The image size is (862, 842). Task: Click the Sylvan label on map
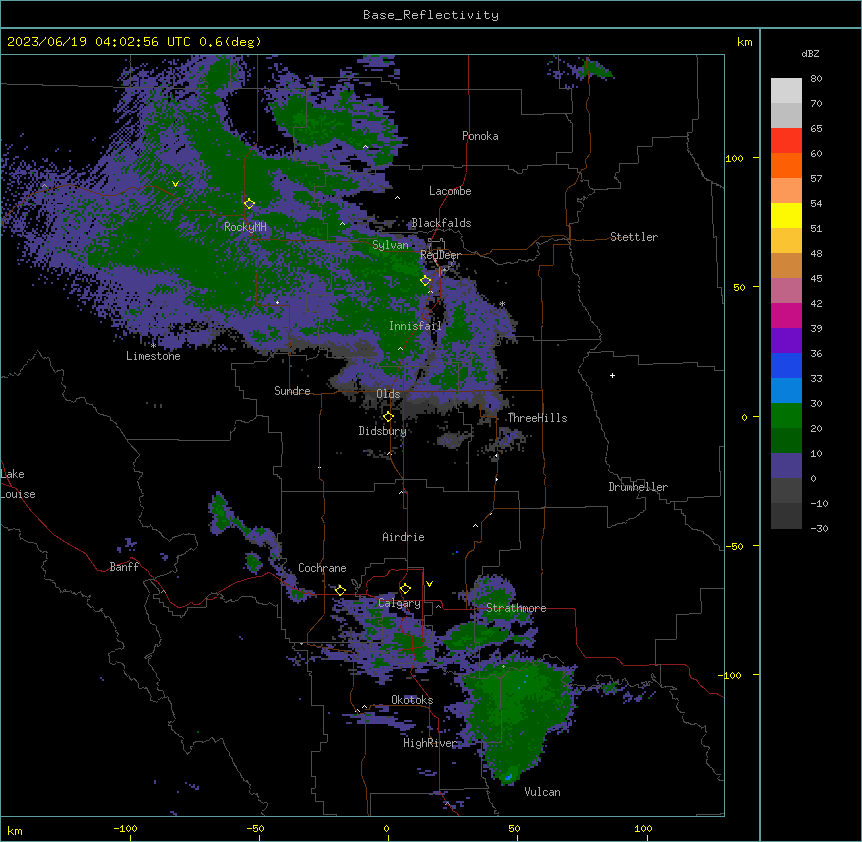(x=390, y=245)
